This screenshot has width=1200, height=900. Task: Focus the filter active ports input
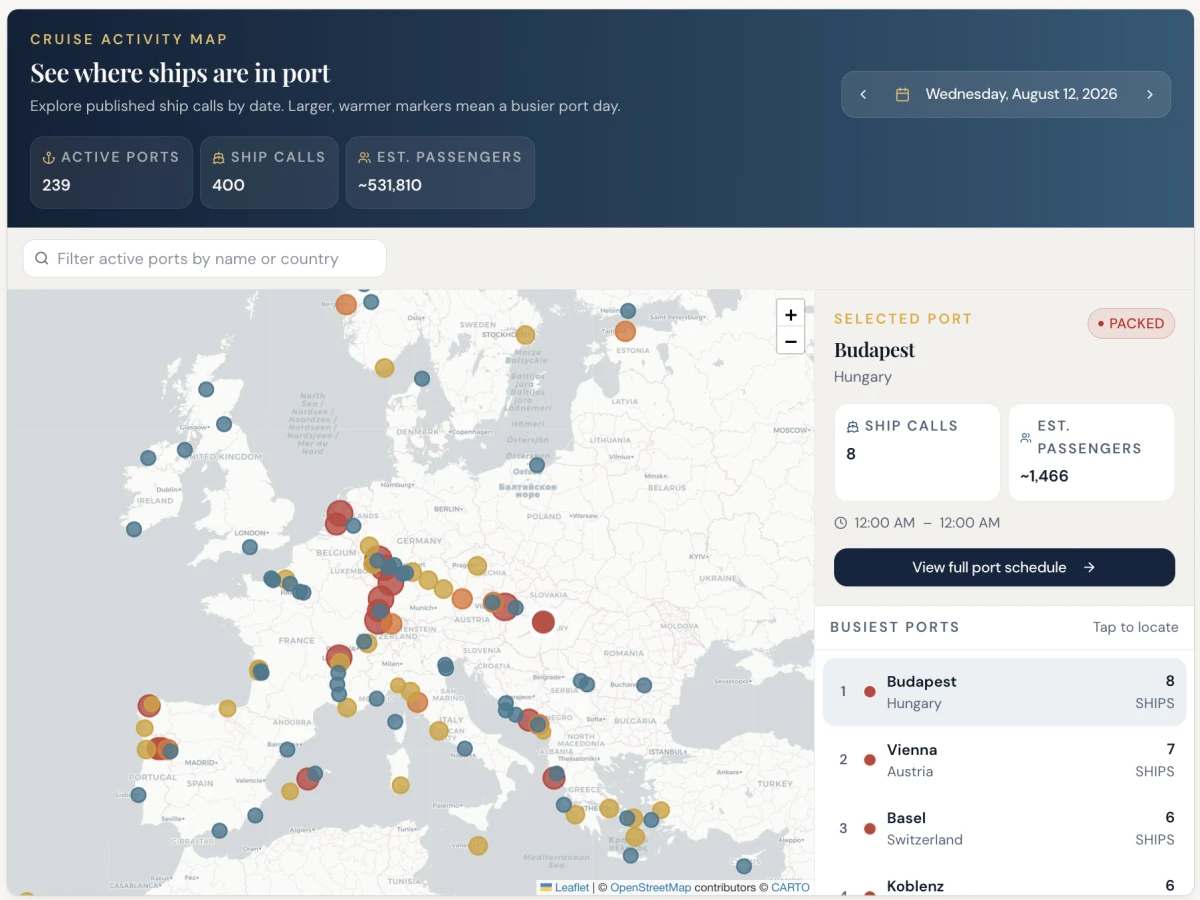[205, 258]
